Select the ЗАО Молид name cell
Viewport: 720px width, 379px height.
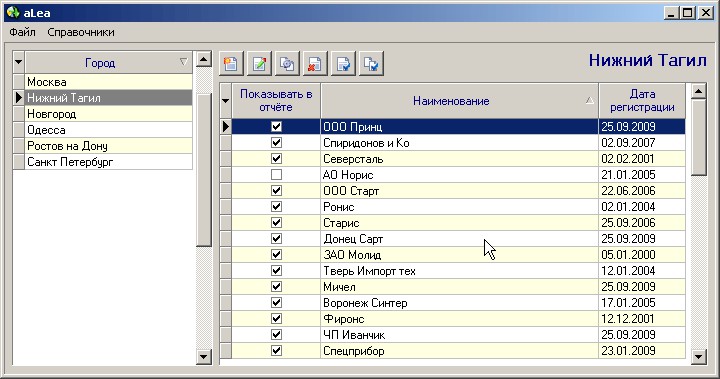459,255
